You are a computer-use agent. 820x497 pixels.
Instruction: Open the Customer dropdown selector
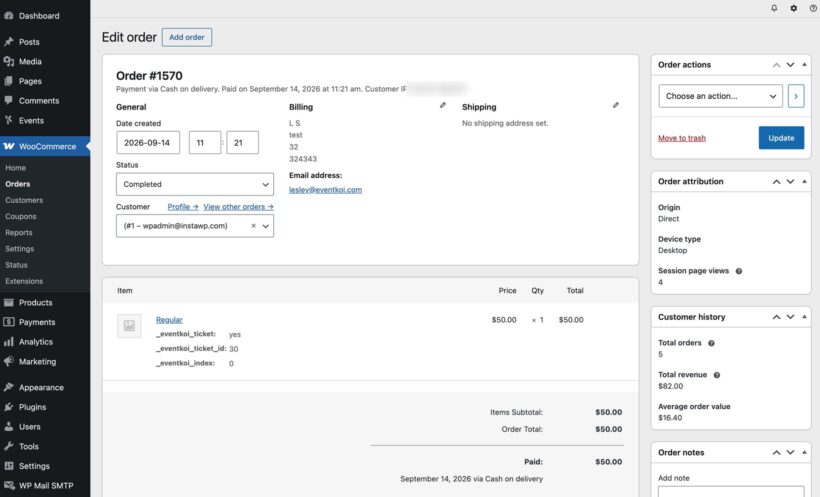[195, 226]
